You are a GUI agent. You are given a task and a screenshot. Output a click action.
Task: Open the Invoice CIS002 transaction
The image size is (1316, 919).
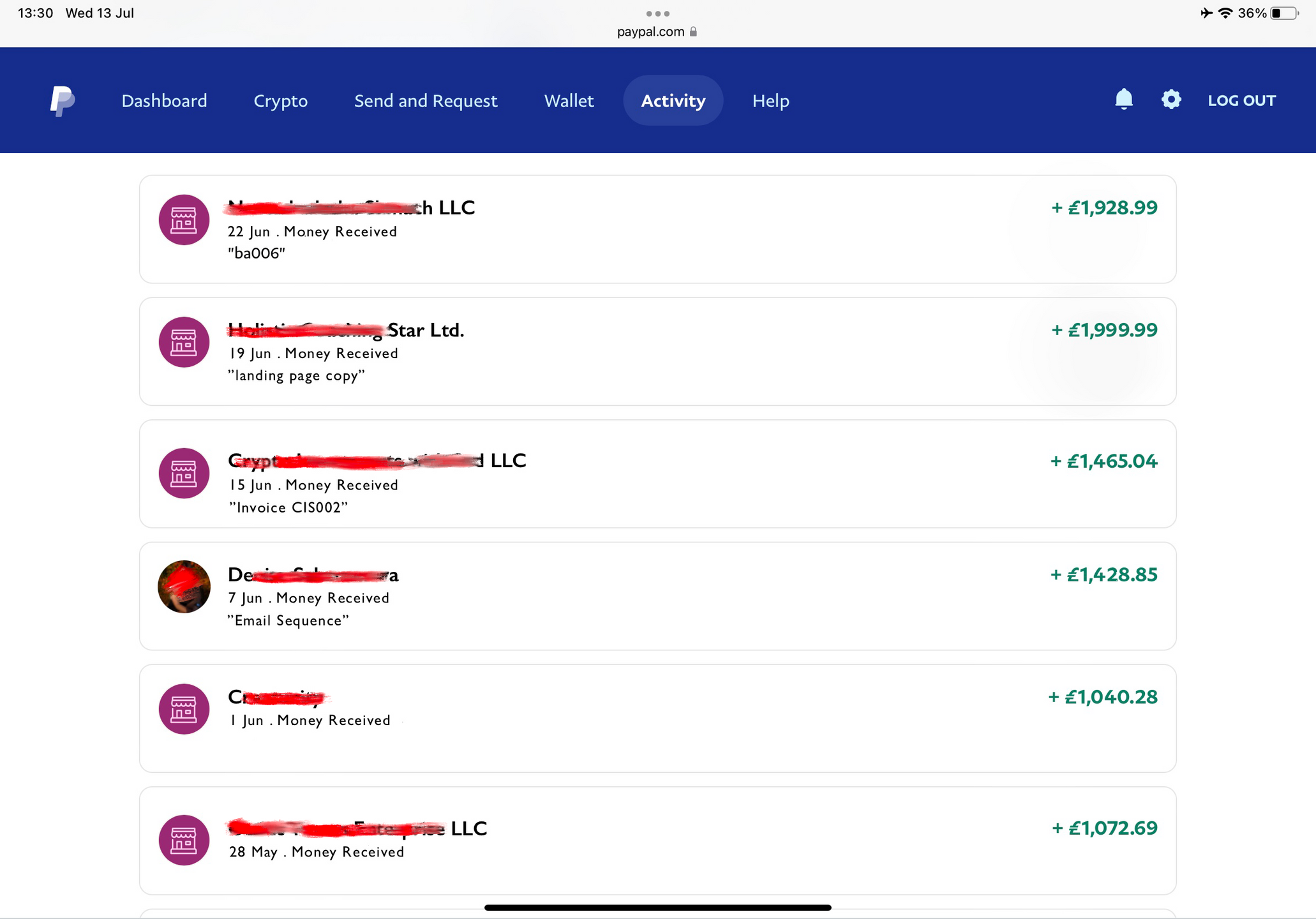[657, 474]
